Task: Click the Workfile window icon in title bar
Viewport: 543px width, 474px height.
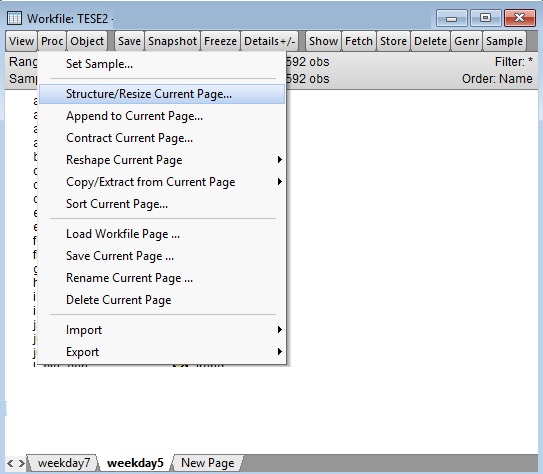Action: pos(14,18)
